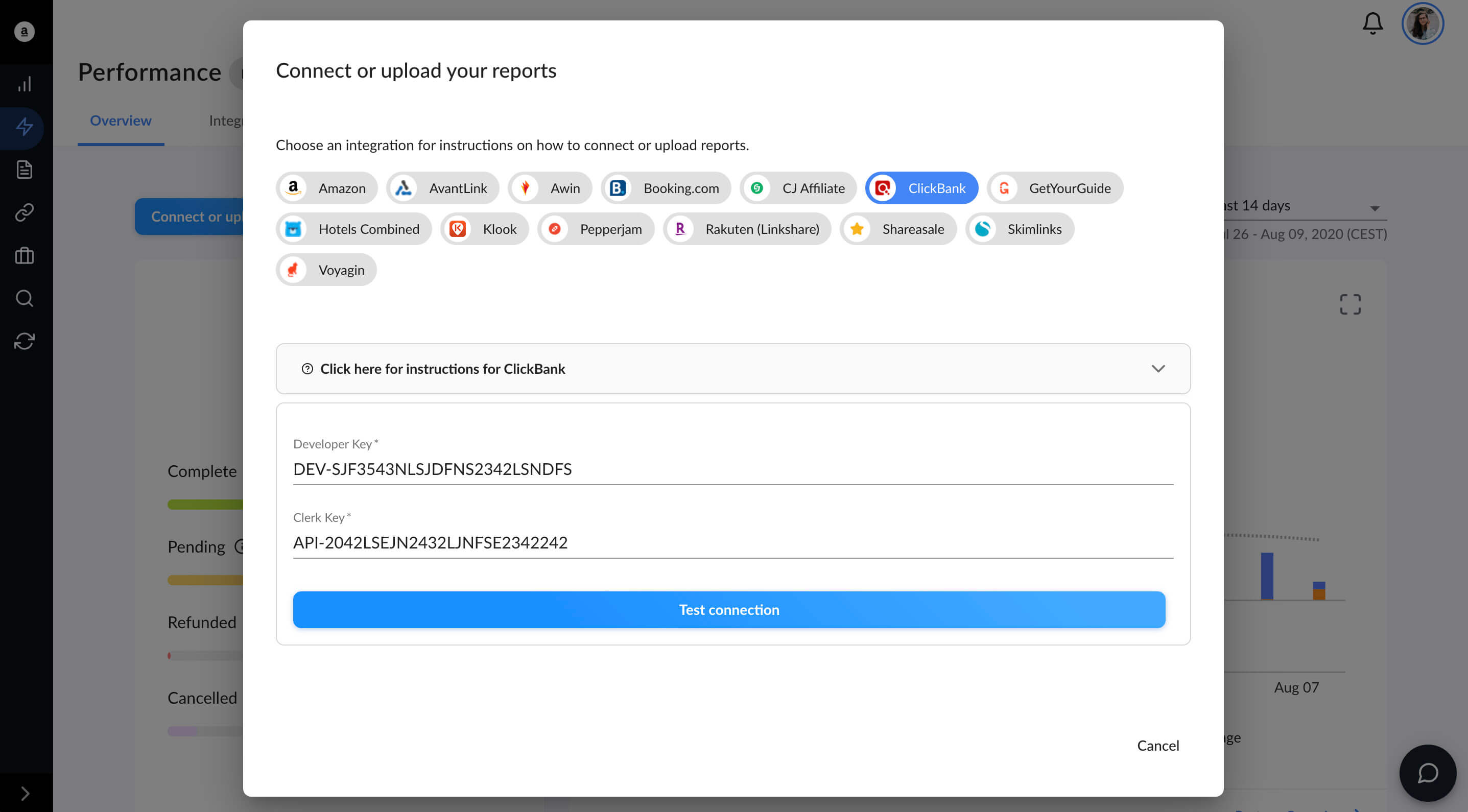Select the AvantLink integration chip
Image resolution: width=1468 pixels, height=812 pixels.
pyautogui.click(x=443, y=188)
